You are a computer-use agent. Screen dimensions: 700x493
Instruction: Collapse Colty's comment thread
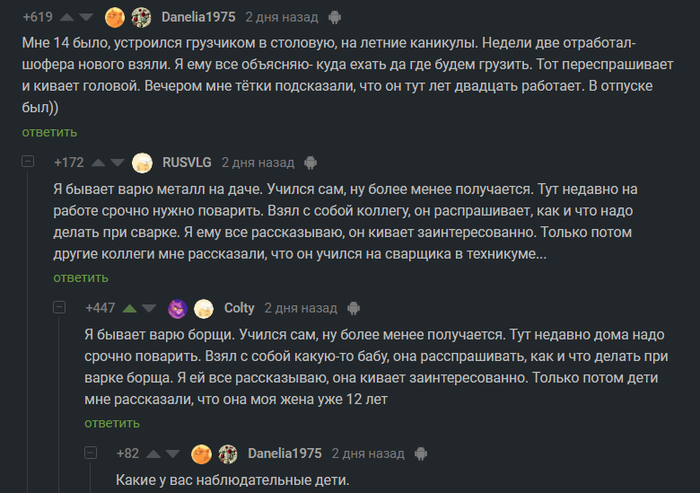(x=59, y=308)
